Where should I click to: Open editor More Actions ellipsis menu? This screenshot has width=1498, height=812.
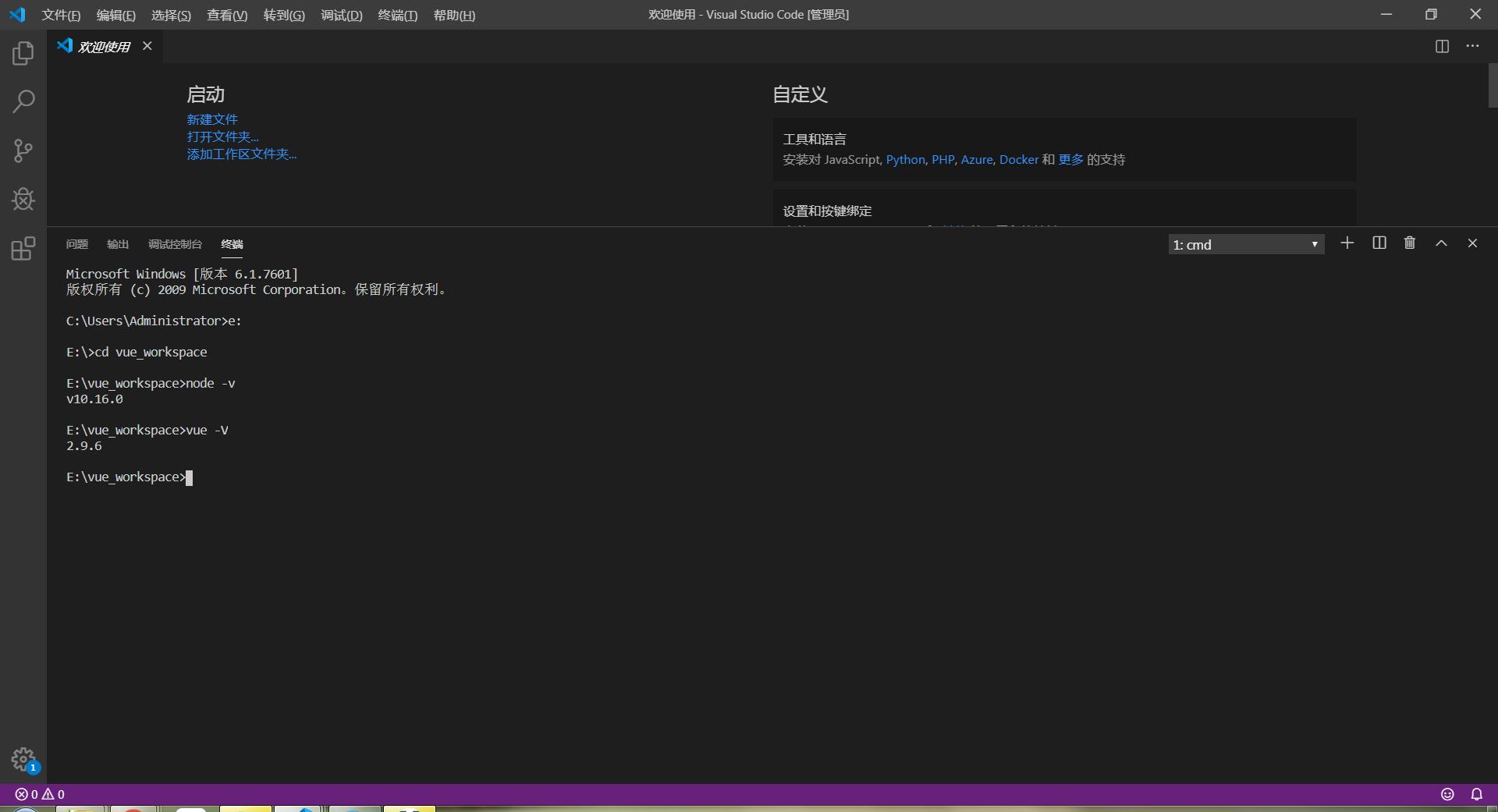tap(1472, 47)
